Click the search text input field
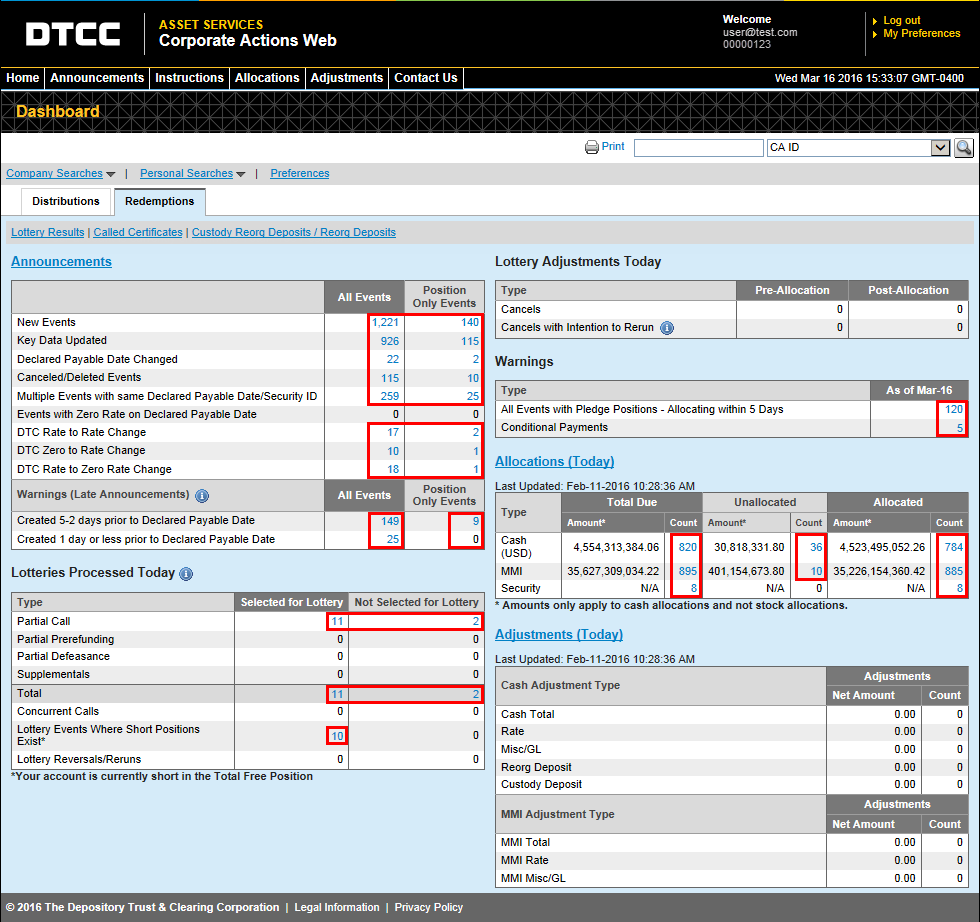This screenshot has width=980, height=922. tap(698, 148)
